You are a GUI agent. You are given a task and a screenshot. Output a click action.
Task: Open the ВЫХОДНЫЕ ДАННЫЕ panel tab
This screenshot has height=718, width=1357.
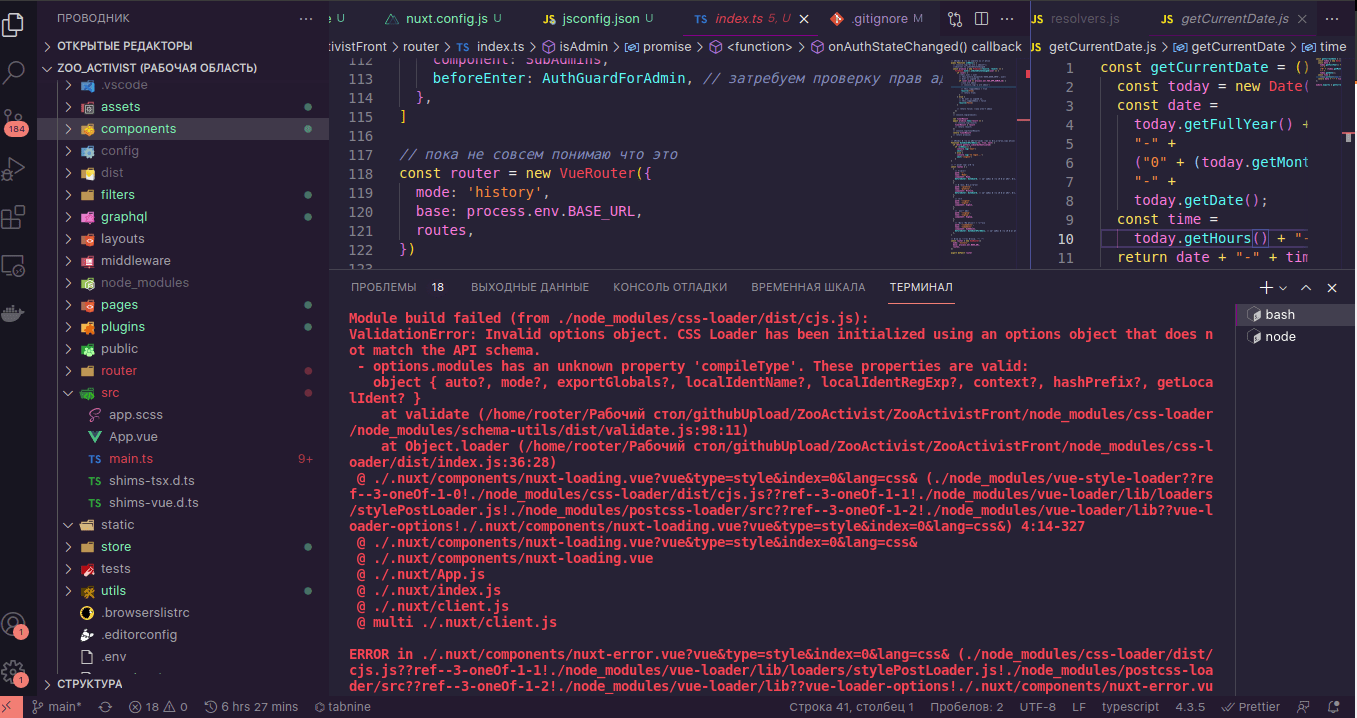pos(530,287)
